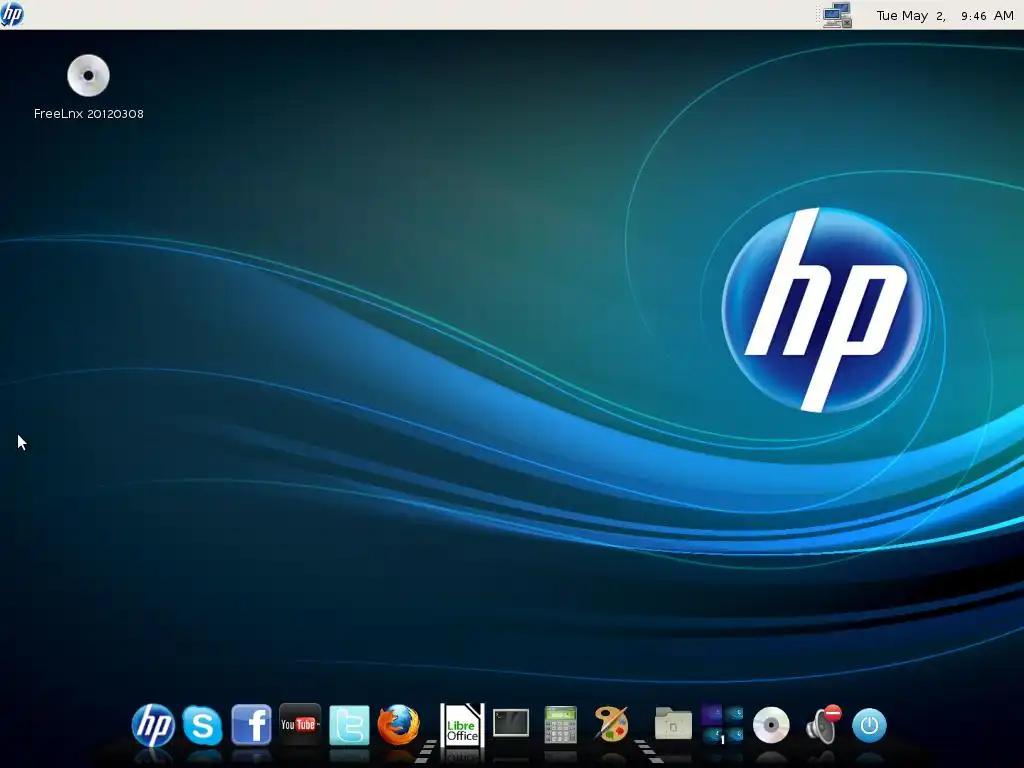Open the HP icon in the dock
Image resolution: width=1024 pixels, height=768 pixels.
[x=153, y=725]
